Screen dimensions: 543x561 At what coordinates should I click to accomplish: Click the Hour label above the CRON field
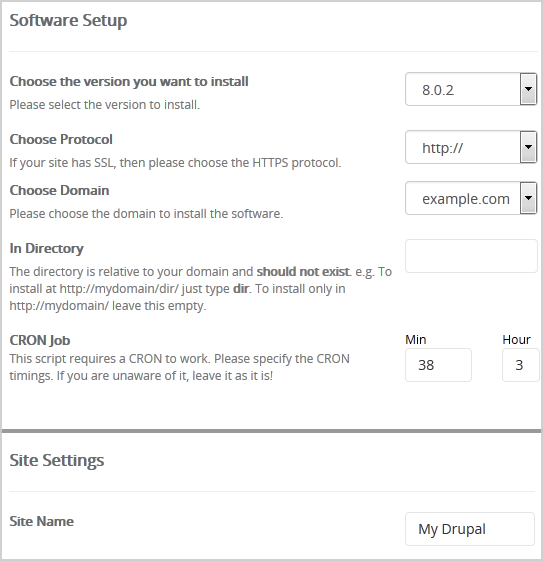pyautogui.click(x=517, y=340)
